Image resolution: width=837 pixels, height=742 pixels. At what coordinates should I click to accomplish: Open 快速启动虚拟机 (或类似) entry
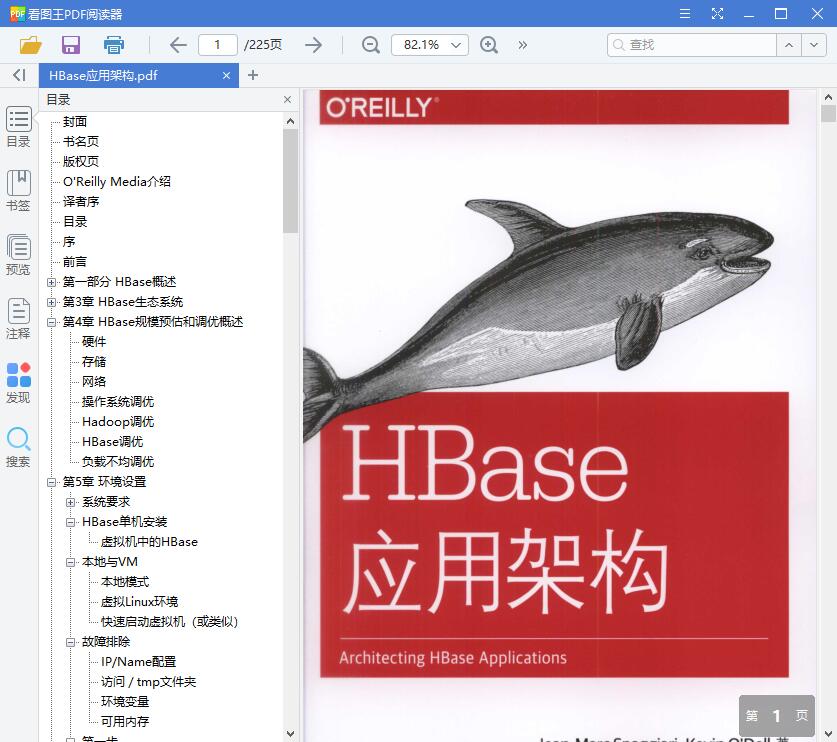click(x=169, y=622)
